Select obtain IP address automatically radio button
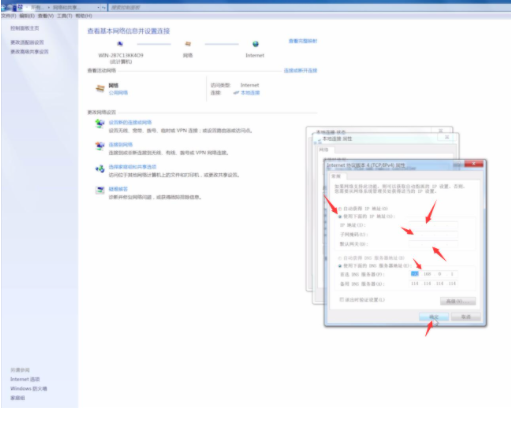The image size is (511, 422). [340, 209]
